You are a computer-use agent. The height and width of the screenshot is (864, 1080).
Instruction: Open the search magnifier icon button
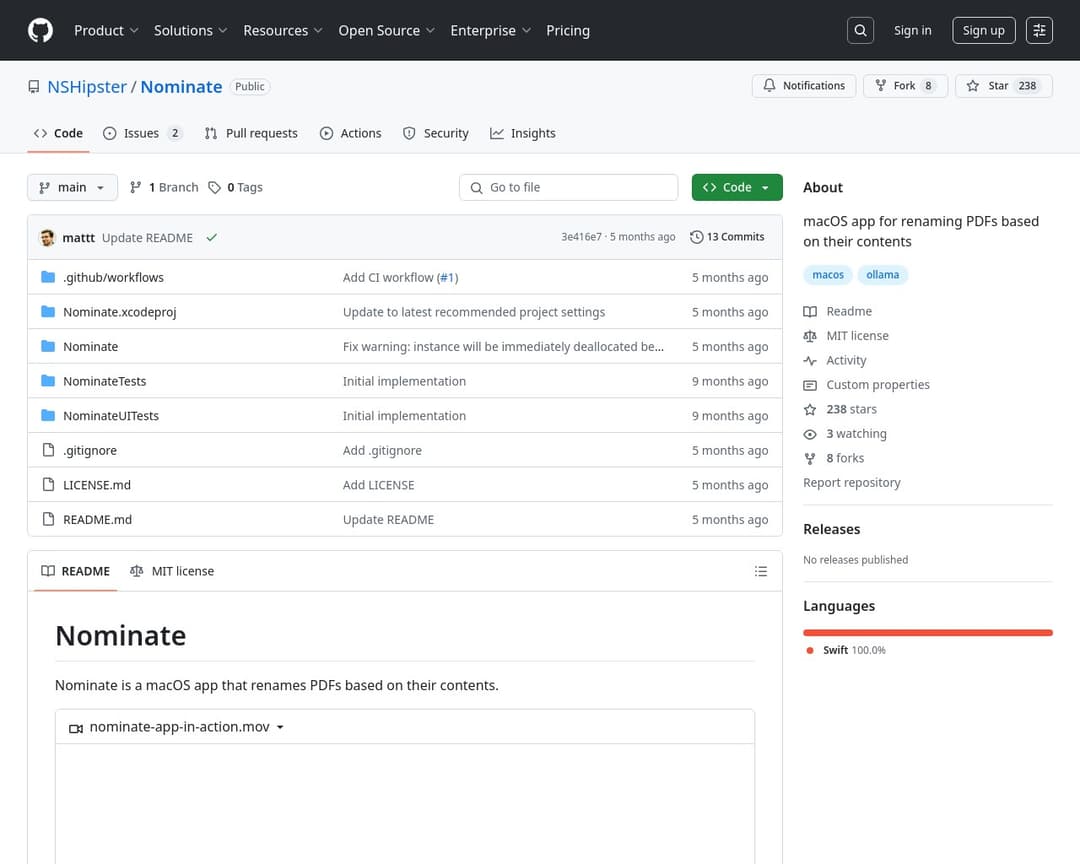click(860, 30)
